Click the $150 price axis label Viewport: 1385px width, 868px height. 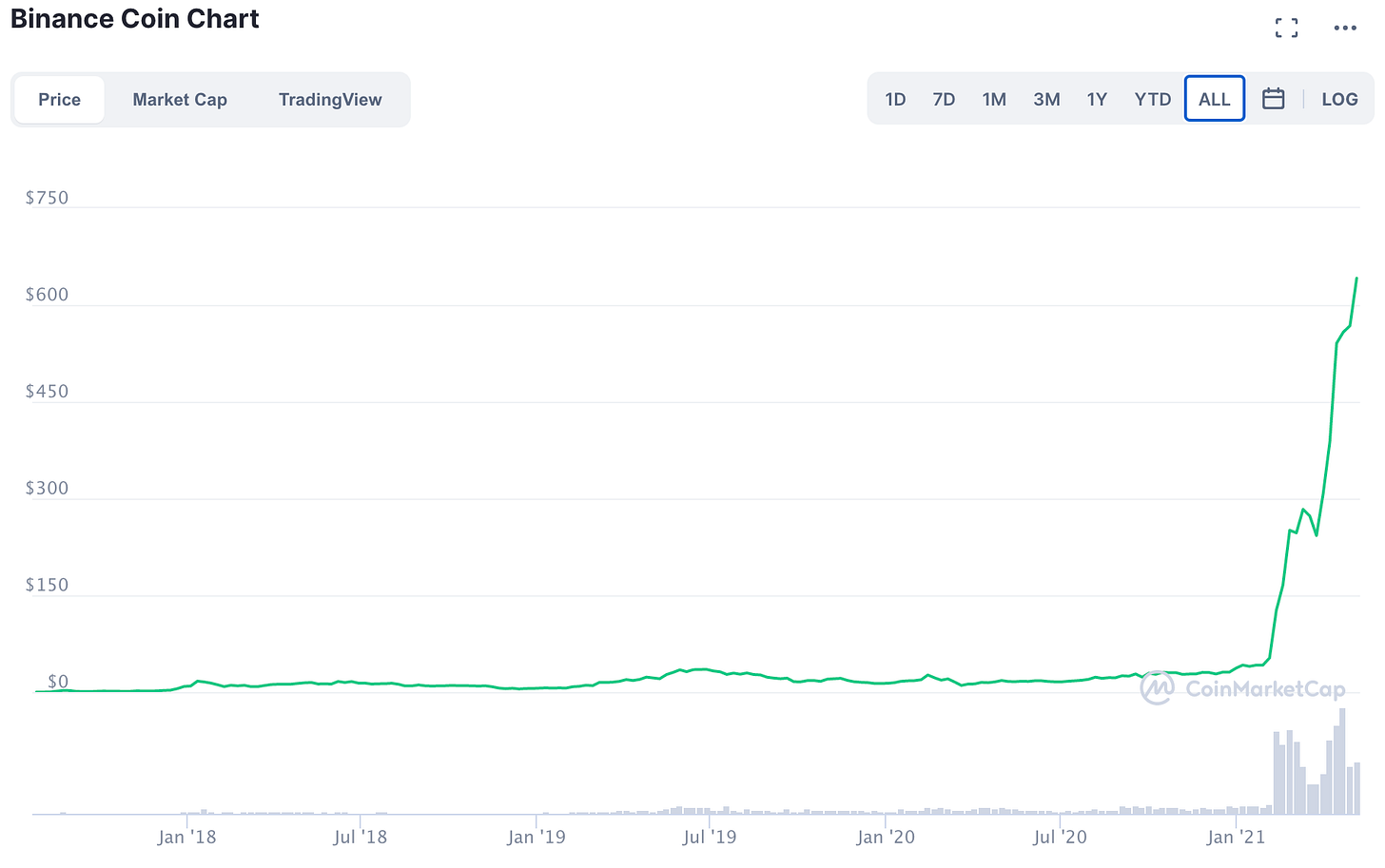click(x=47, y=586)
